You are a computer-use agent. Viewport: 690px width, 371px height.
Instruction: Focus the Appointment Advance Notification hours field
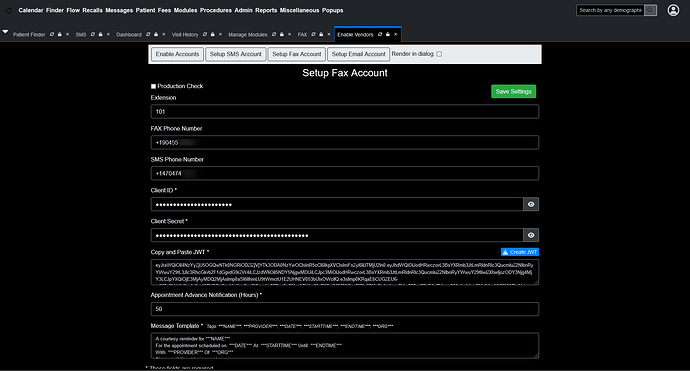click(345, 309)
